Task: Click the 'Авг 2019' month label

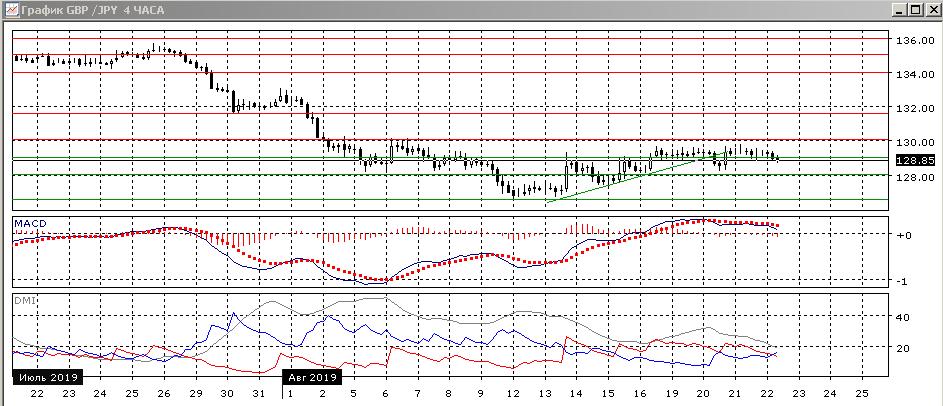Action: (x=313, y=378)
